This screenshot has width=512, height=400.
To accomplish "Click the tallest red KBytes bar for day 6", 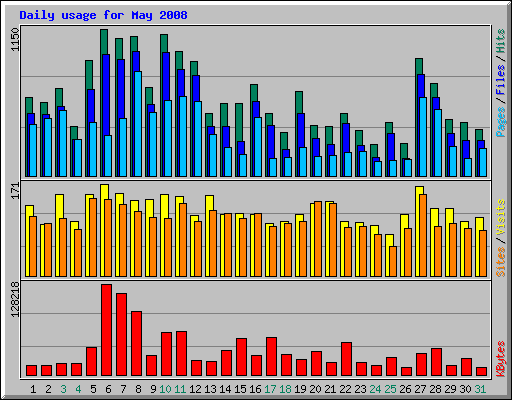I will click(x=106, y=330).
